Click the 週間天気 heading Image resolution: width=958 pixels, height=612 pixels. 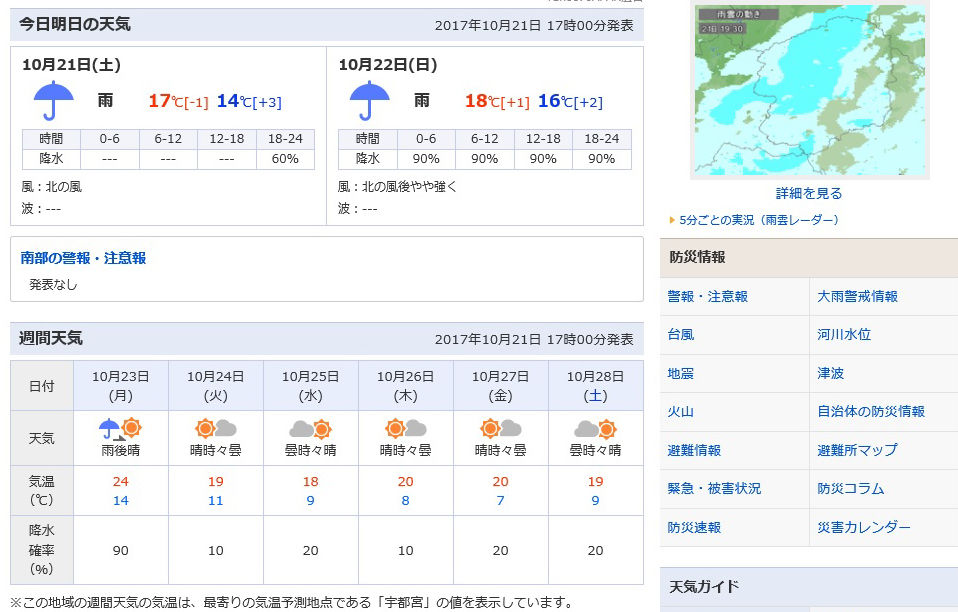point(51,338)
